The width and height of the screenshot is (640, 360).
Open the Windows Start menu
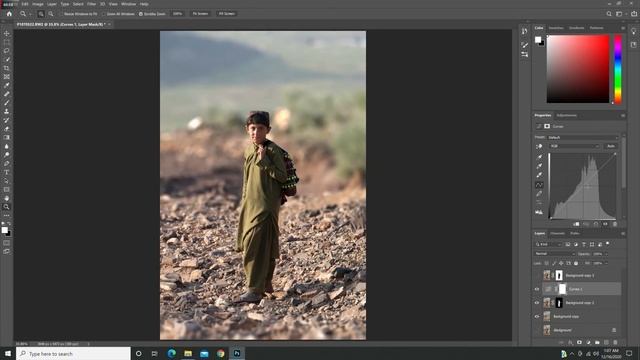[x=8, y=353]
